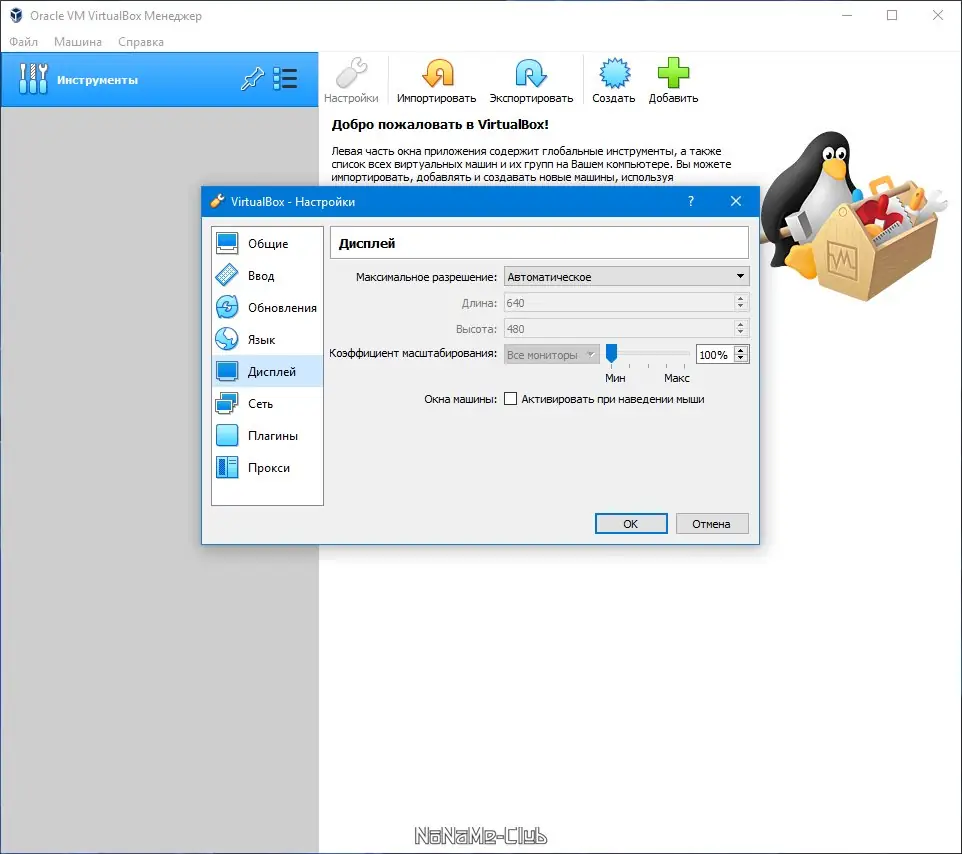Click the Дисплей label in settings list
This screenshot has width=962, height=854.
coord(272,372)
